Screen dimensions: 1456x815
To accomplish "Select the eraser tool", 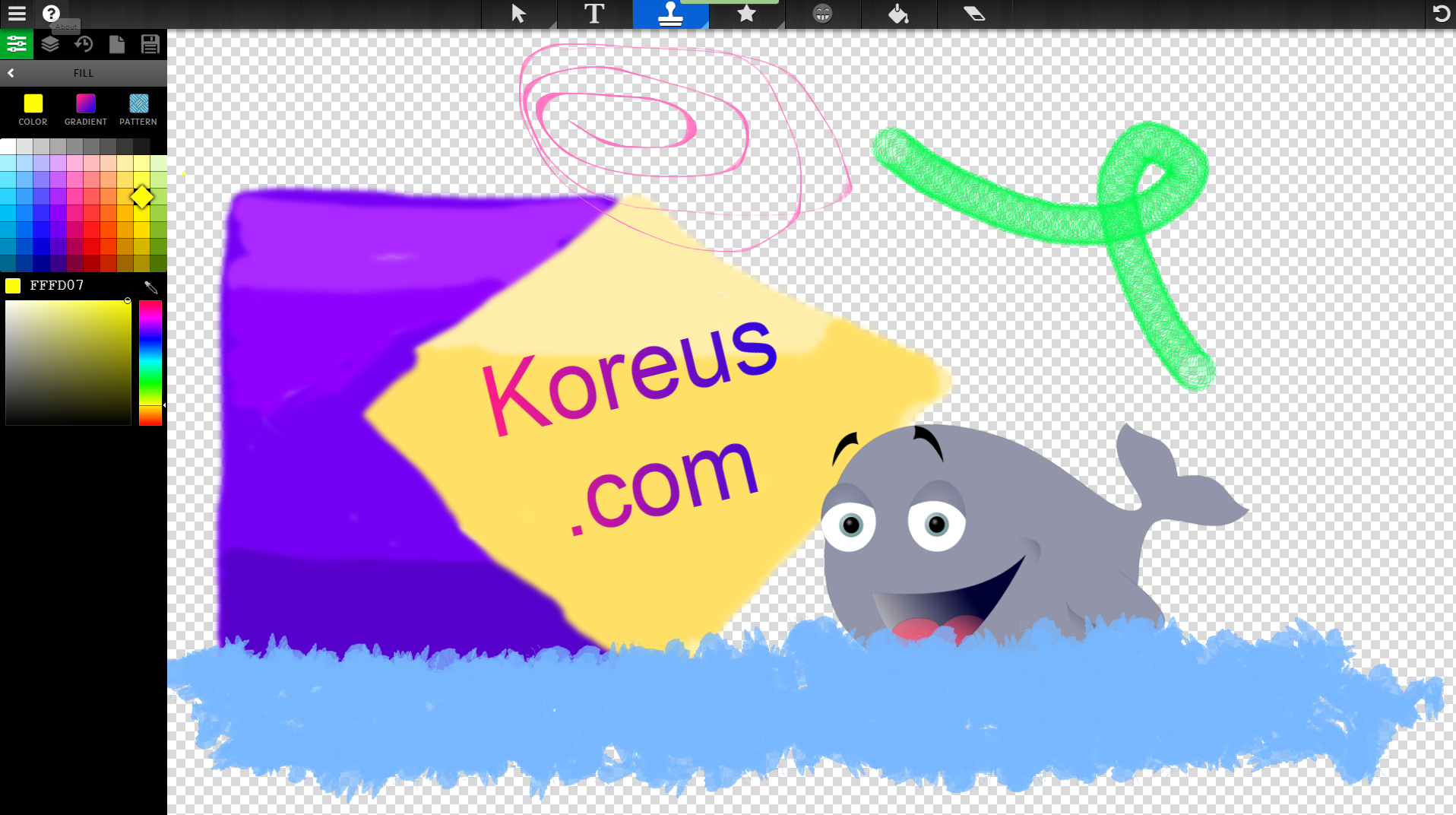I will coord(974,14).
